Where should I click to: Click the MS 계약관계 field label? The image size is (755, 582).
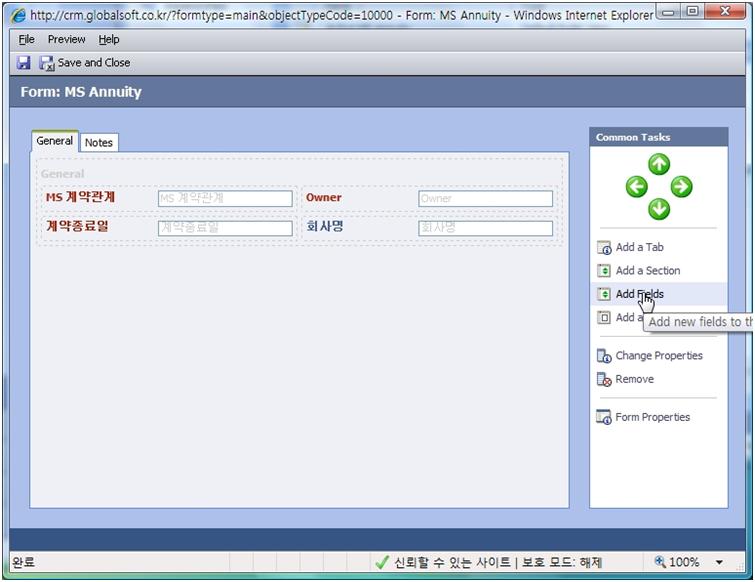coord(80,197)
